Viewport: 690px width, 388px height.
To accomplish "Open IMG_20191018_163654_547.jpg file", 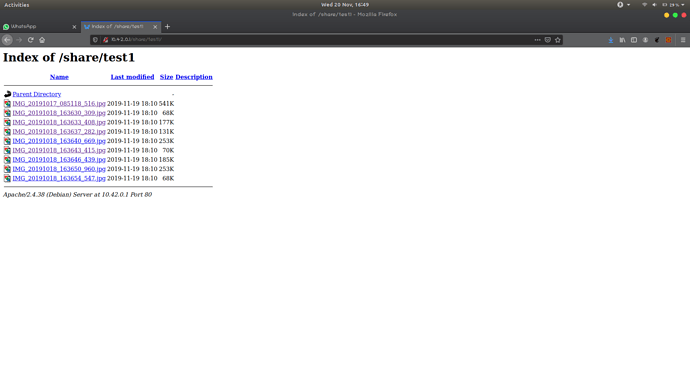I will point(59,178).
